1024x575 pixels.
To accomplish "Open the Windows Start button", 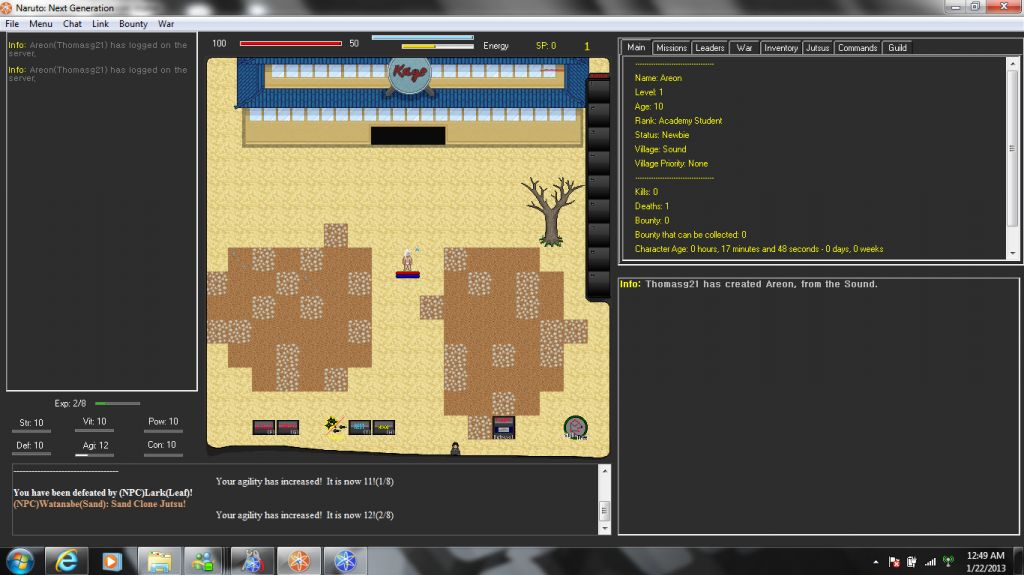I will pyautogui.click(x=20, y=561).
